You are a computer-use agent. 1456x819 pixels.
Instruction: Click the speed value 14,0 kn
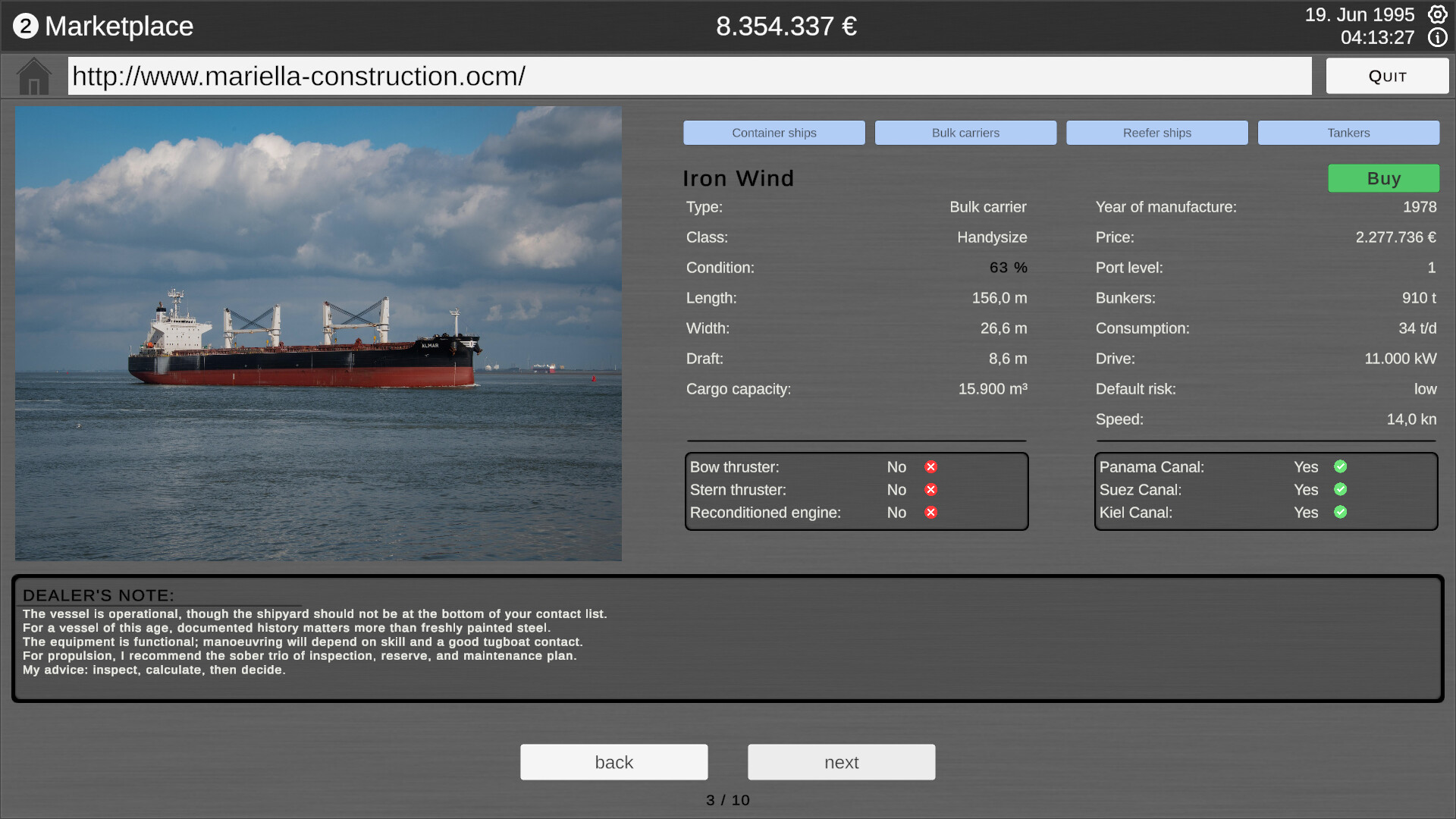tap(1411, 419)
